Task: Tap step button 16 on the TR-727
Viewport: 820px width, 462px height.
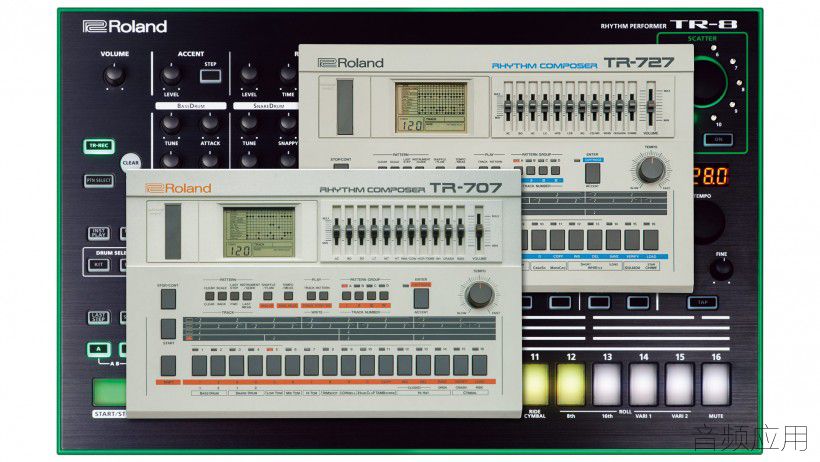Action: point(651,240)
